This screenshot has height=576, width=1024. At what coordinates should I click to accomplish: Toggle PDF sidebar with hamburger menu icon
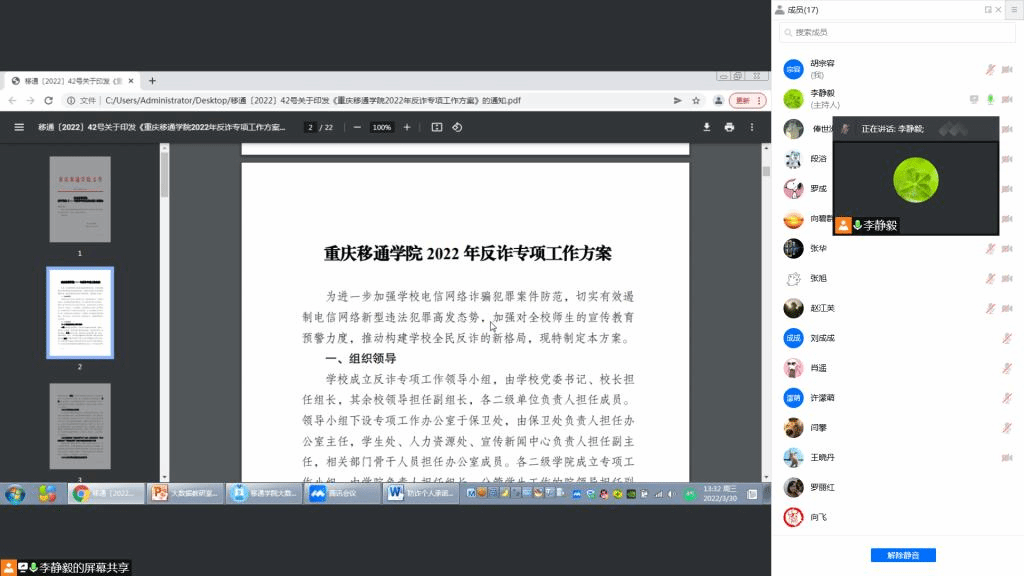point(19,127)
